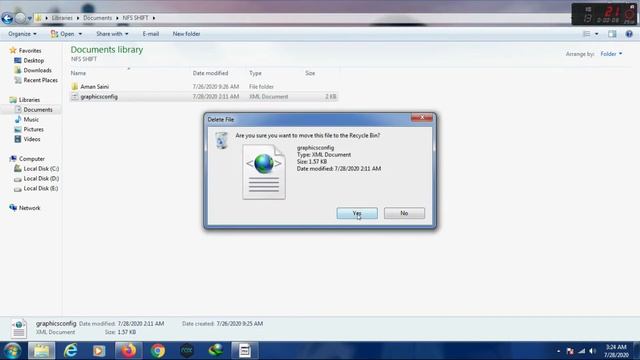Open the Videos library
The width and height of the screenshot is (640, 360).
pos(32,139)
